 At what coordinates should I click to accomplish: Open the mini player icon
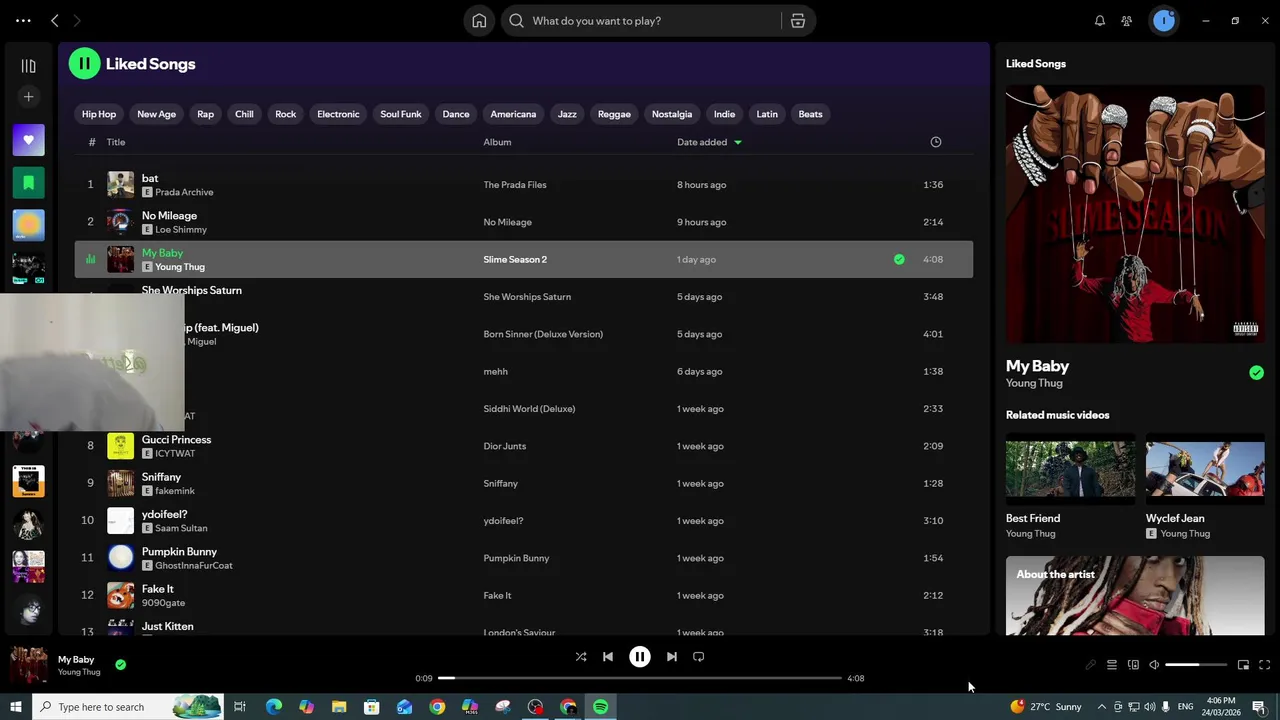pos(1243,665)
